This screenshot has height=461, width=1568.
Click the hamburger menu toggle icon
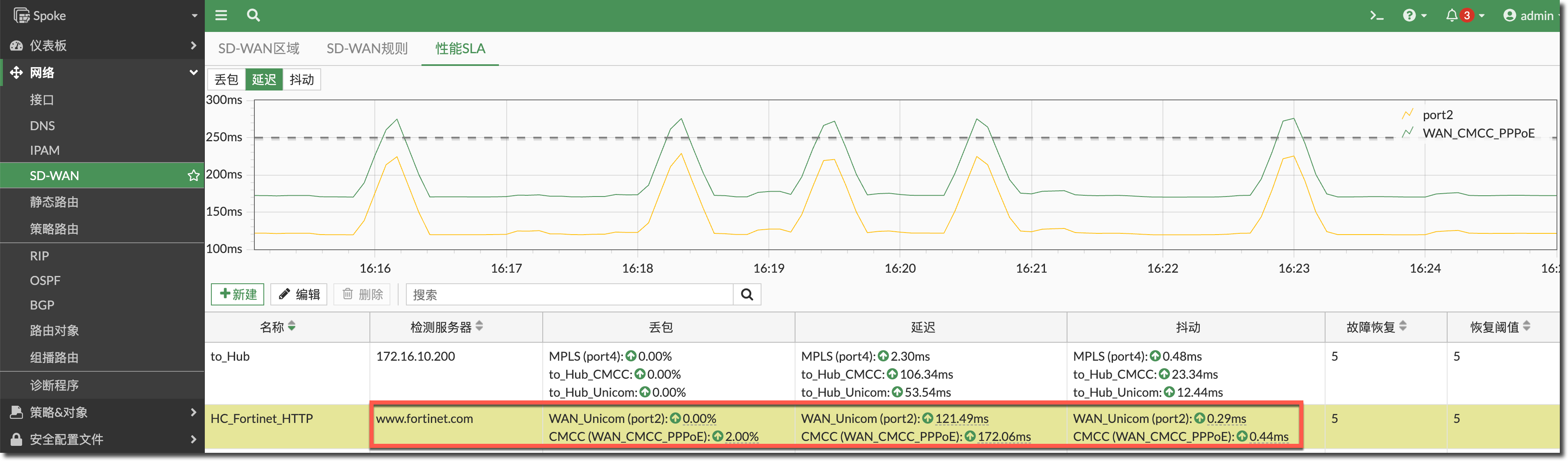coord(221,15)
